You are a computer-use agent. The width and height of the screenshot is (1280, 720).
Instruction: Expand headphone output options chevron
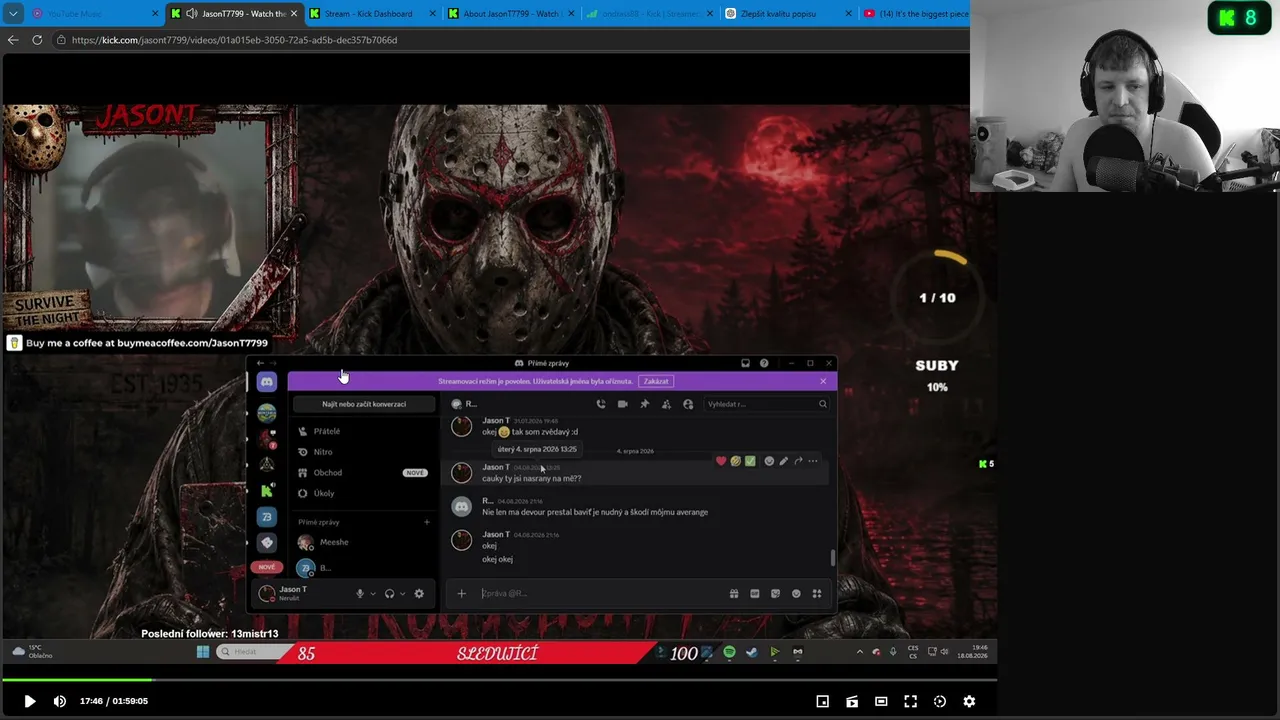402,594
